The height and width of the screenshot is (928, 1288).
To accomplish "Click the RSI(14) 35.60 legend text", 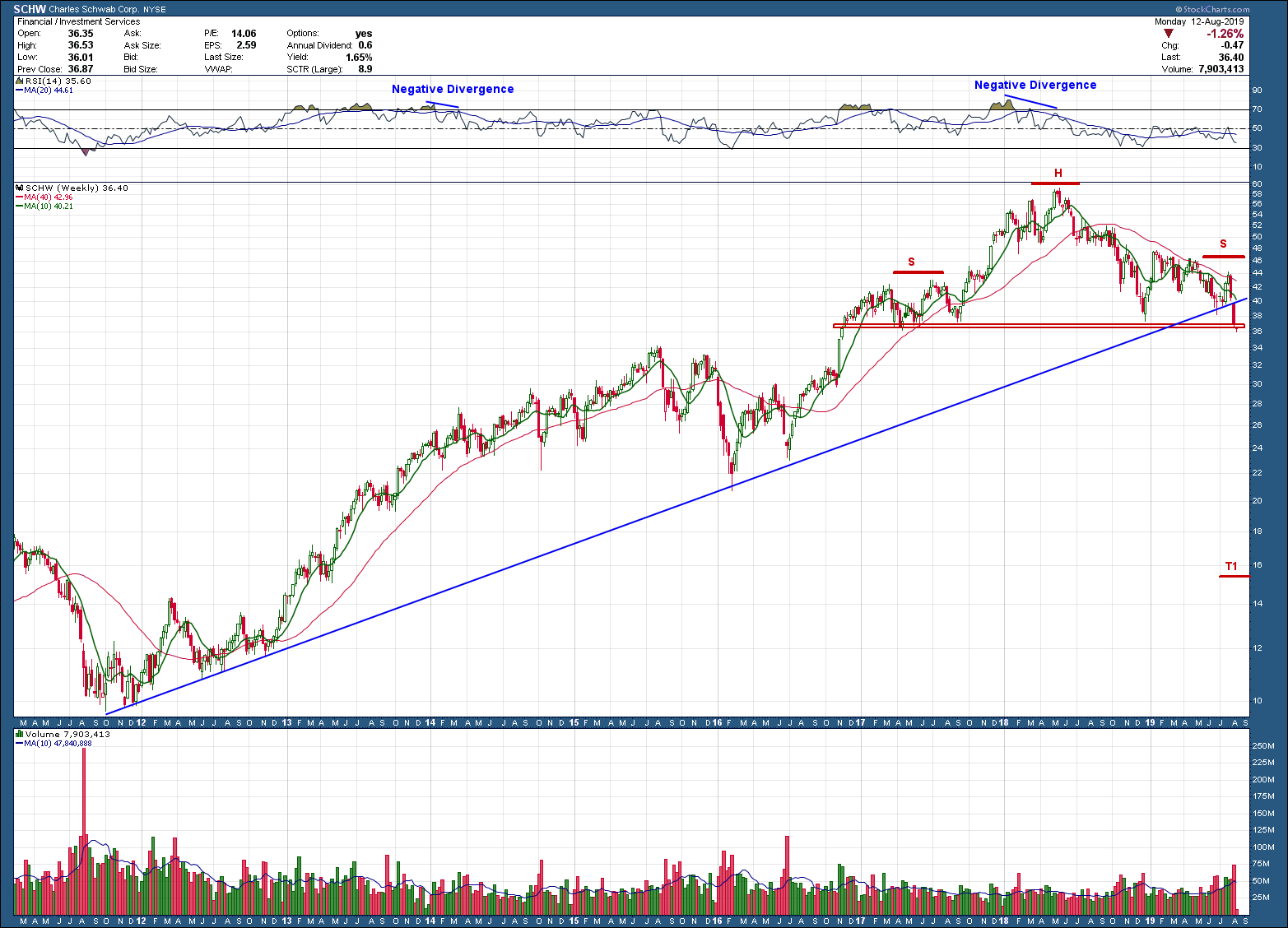I will pyautogui.click(x=58, y=81).
